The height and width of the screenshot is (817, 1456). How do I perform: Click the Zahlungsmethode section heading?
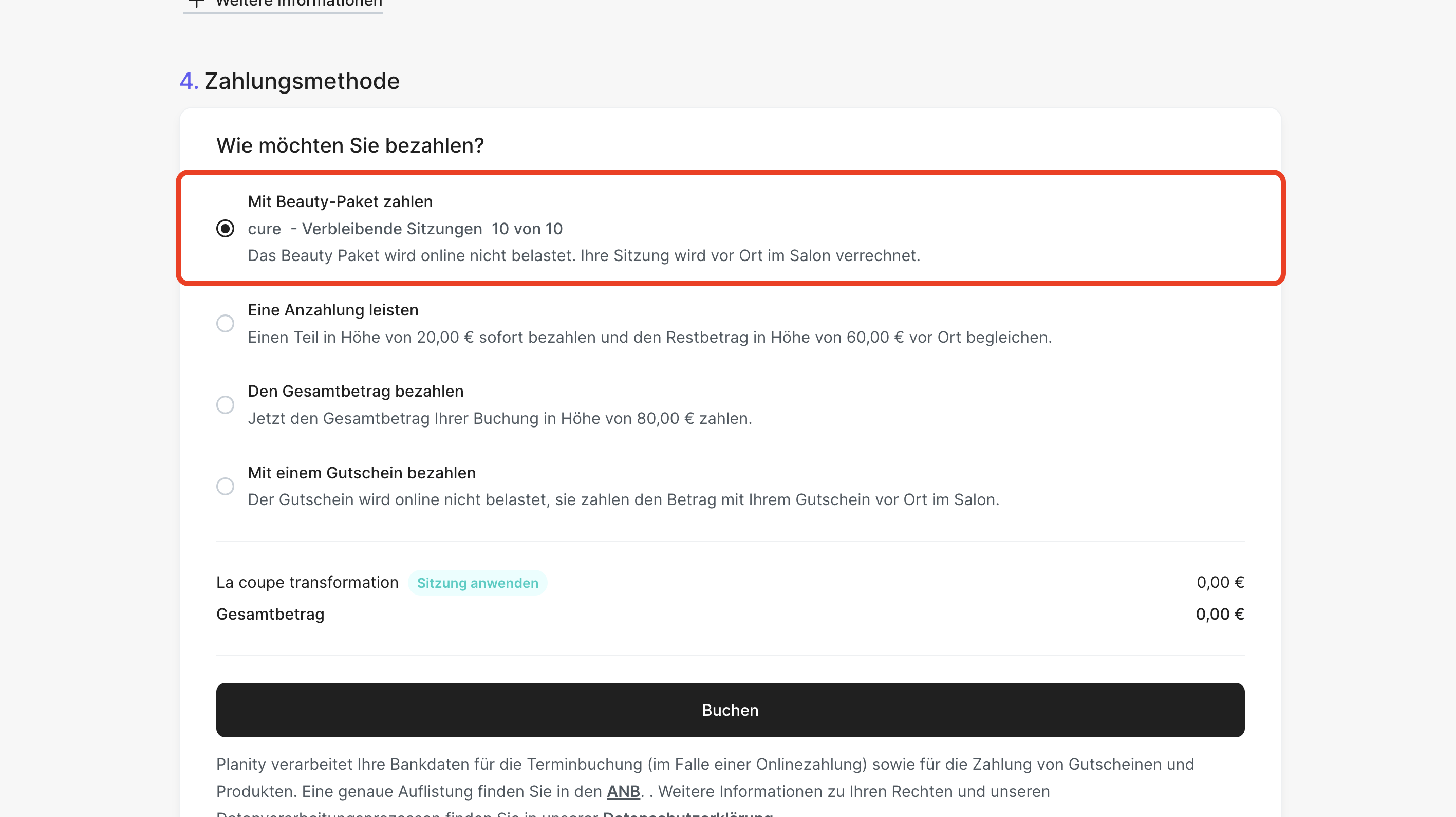[x=301, y=81]
